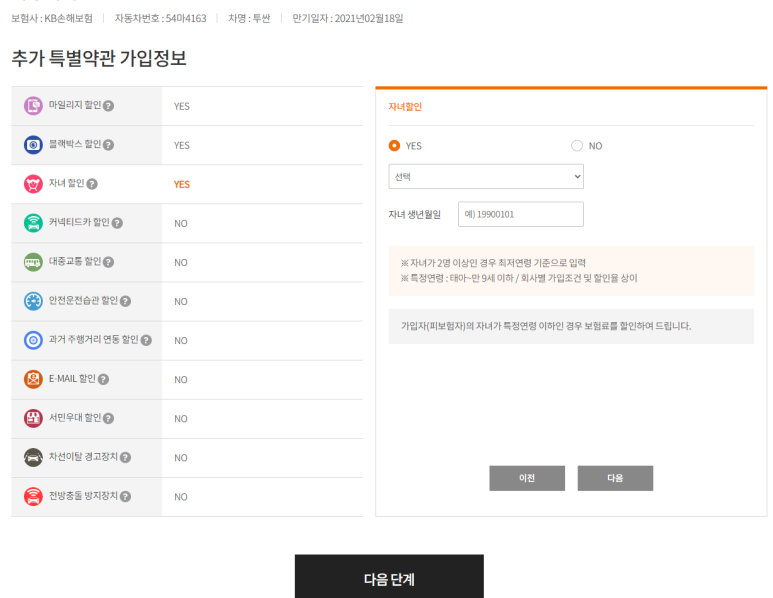
Task: Select the 대중교통 할인 row label
Action: [75, 261]
